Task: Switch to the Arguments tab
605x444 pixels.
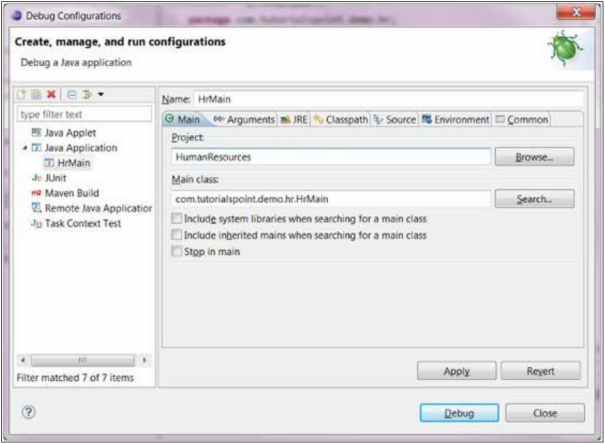Action: point(242,120)
